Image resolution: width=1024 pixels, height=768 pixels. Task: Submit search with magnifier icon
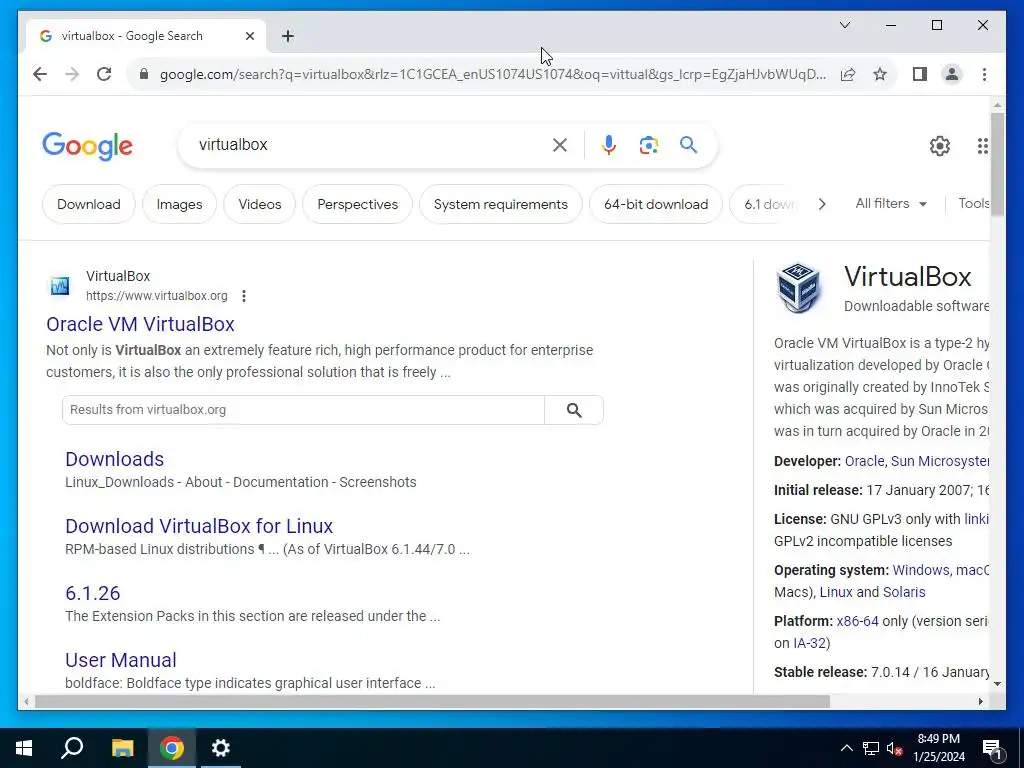coord(688,145)
